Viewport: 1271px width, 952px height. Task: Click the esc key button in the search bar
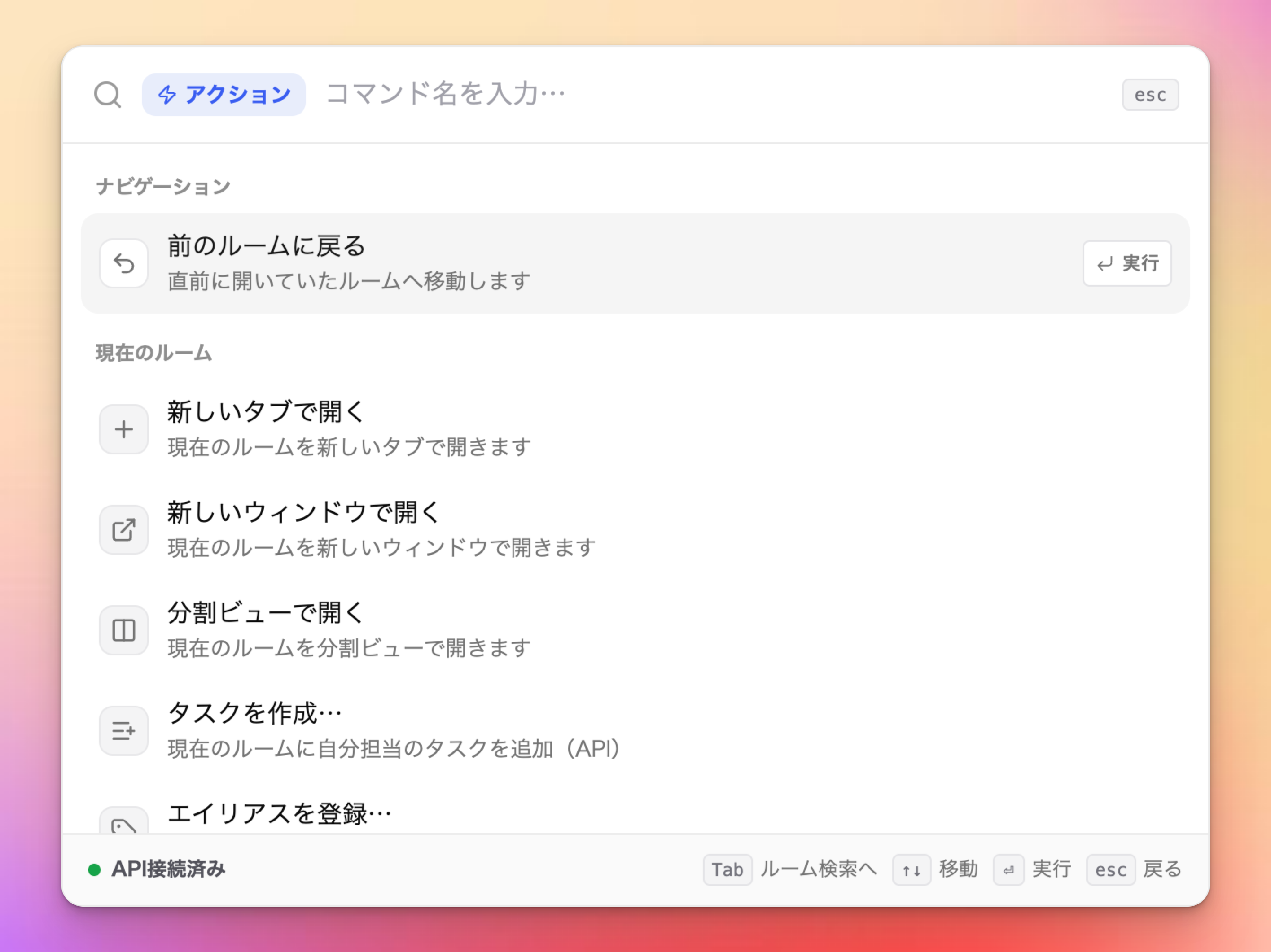tap(1150, 94)
